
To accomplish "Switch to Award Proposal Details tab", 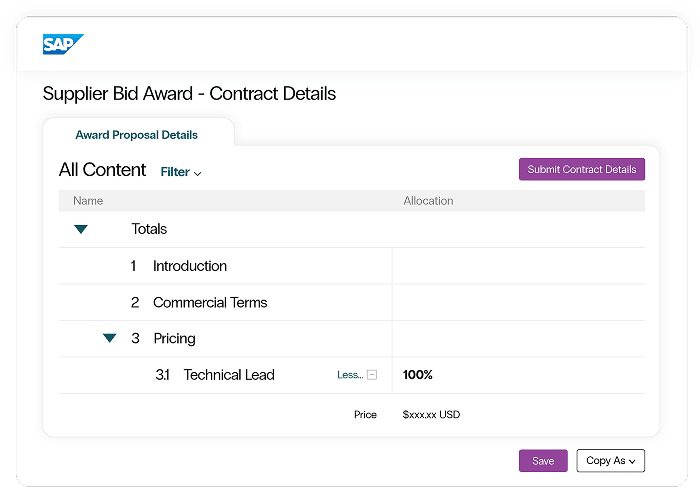I will tap(137, 135).
